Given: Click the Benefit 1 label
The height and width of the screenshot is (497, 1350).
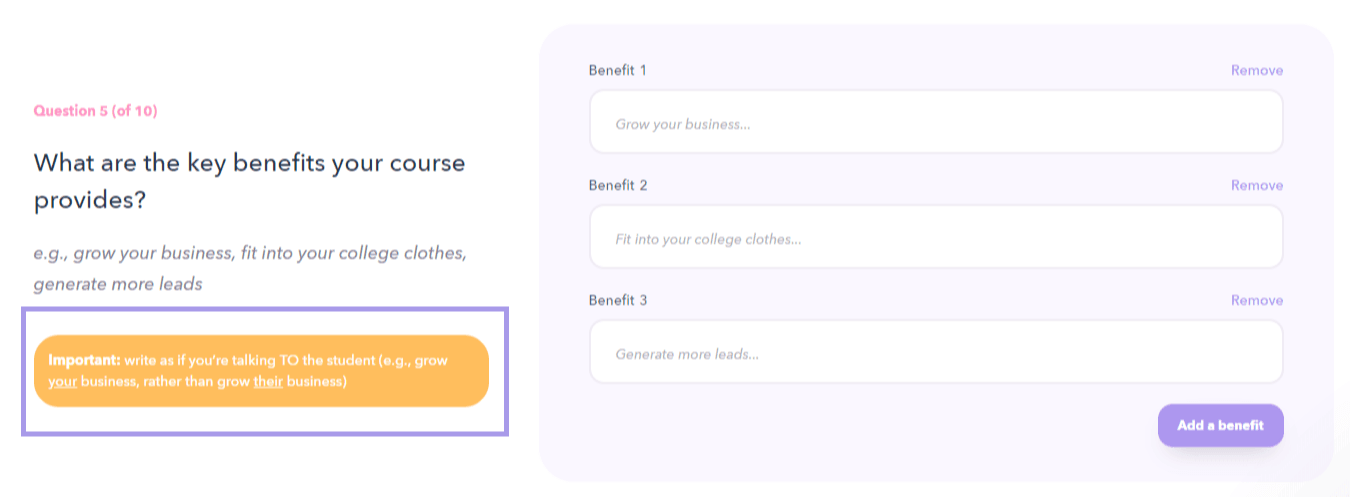Looking at the screenshot, I should (618, 70).
